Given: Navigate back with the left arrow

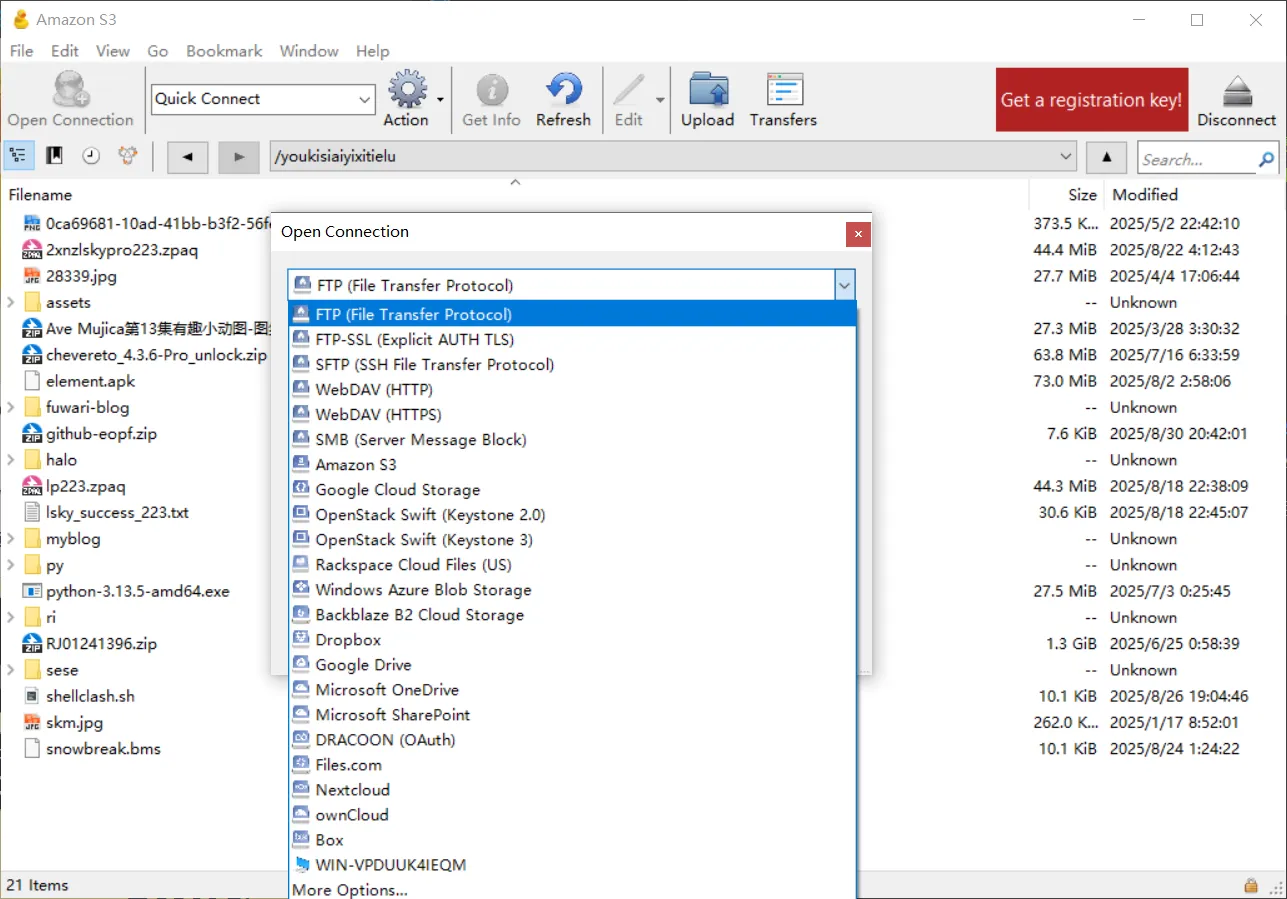Looking at the screenshot, I should pyautogui.click(x=187, y=157).
